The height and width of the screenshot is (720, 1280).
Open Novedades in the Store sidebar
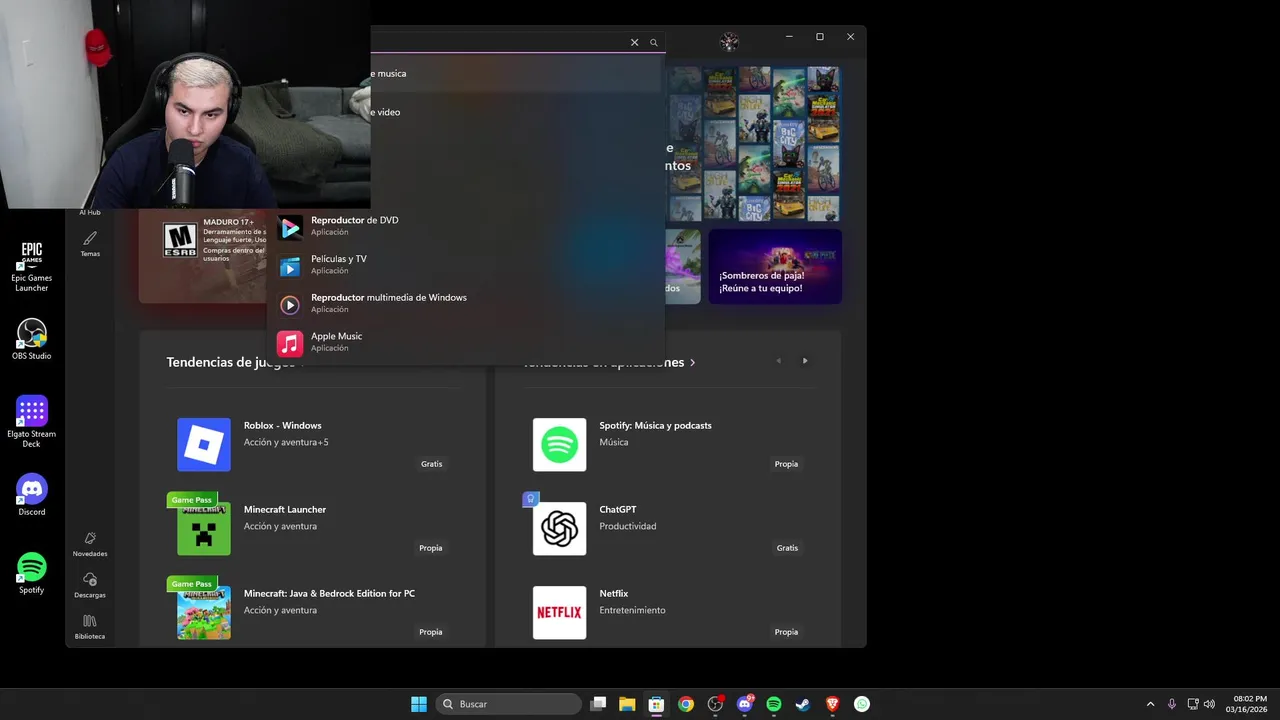(90, 544)
